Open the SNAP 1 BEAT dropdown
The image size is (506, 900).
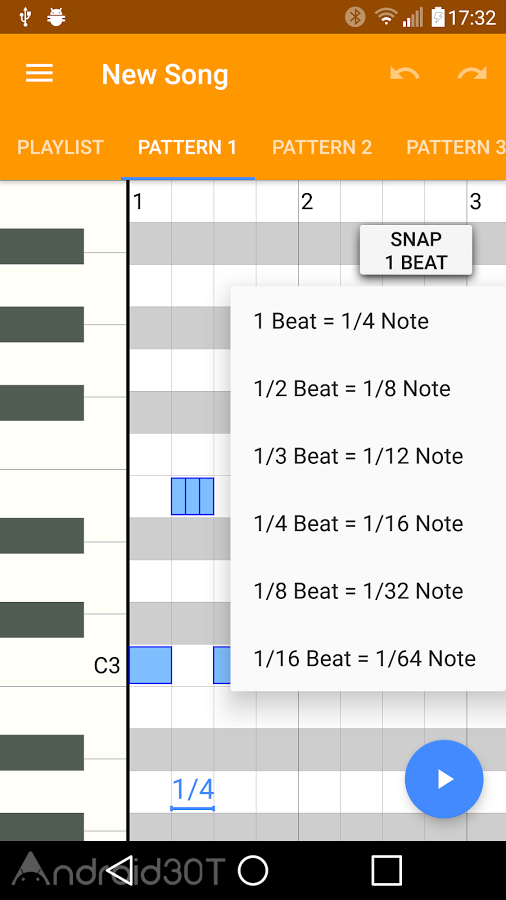tap(416, 250)
